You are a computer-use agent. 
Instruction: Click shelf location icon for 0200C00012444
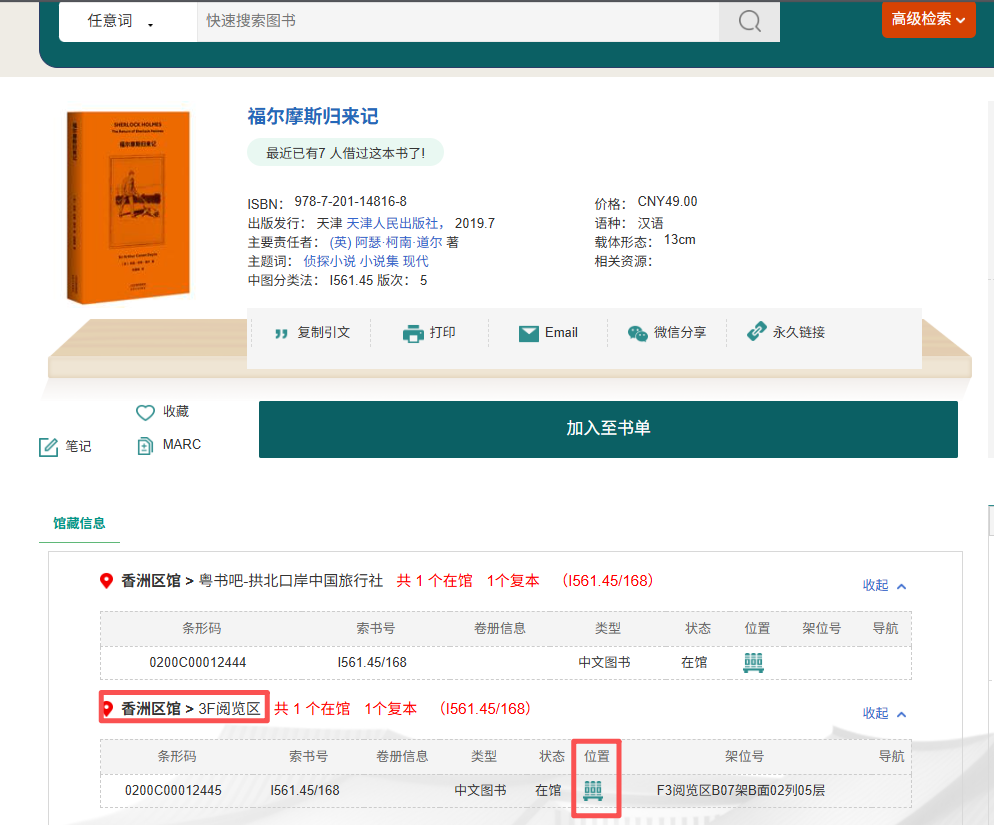coord(754,662)
